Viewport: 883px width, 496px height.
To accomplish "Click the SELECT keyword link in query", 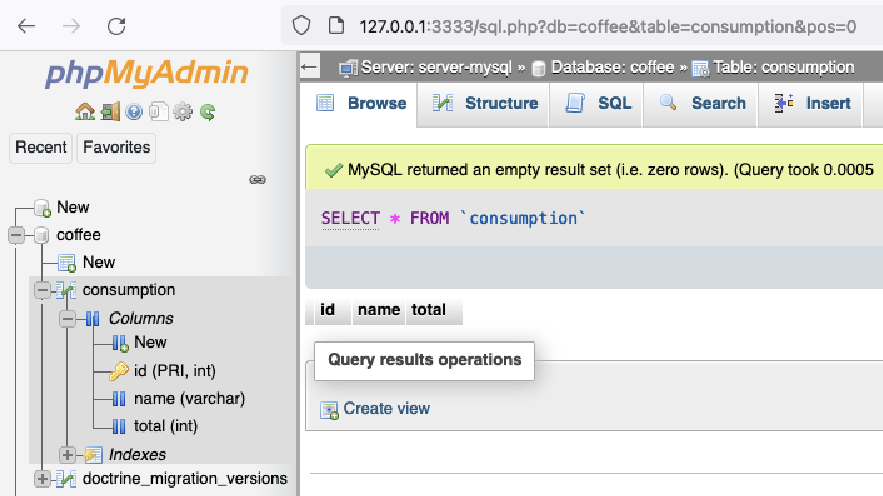I will (x=350, y=218).
